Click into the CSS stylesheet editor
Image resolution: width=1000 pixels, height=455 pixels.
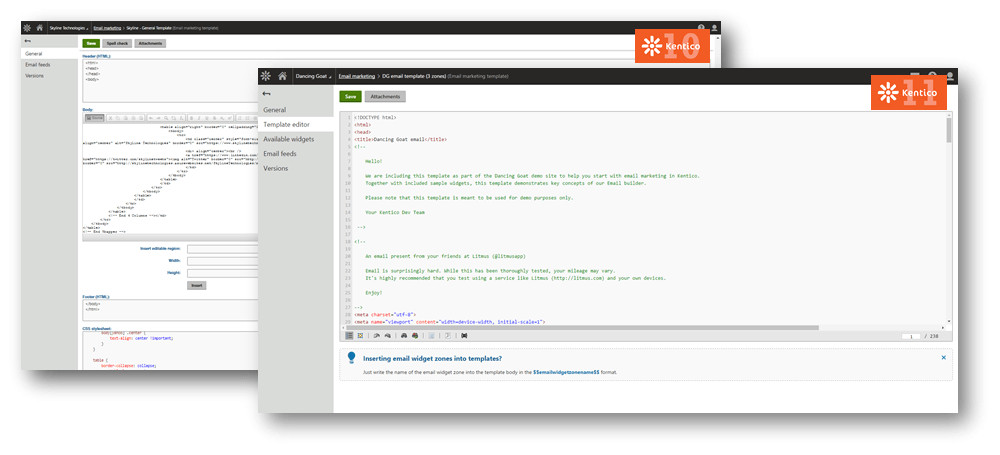pyautogui.click(x=170, y=350)
